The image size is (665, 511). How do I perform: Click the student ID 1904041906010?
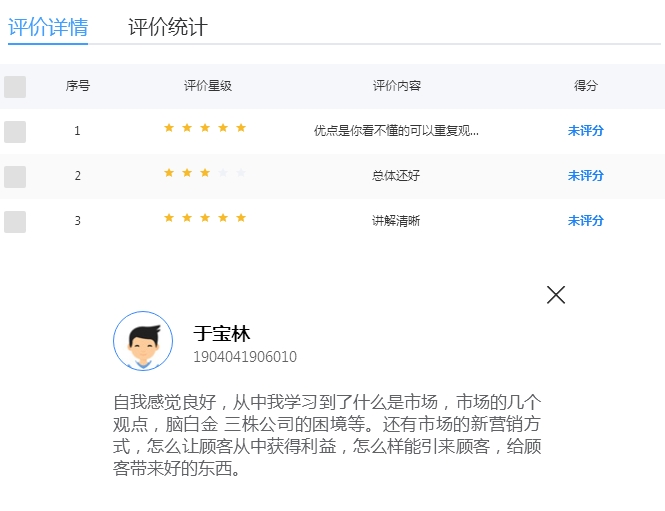(x=245, y=357)
